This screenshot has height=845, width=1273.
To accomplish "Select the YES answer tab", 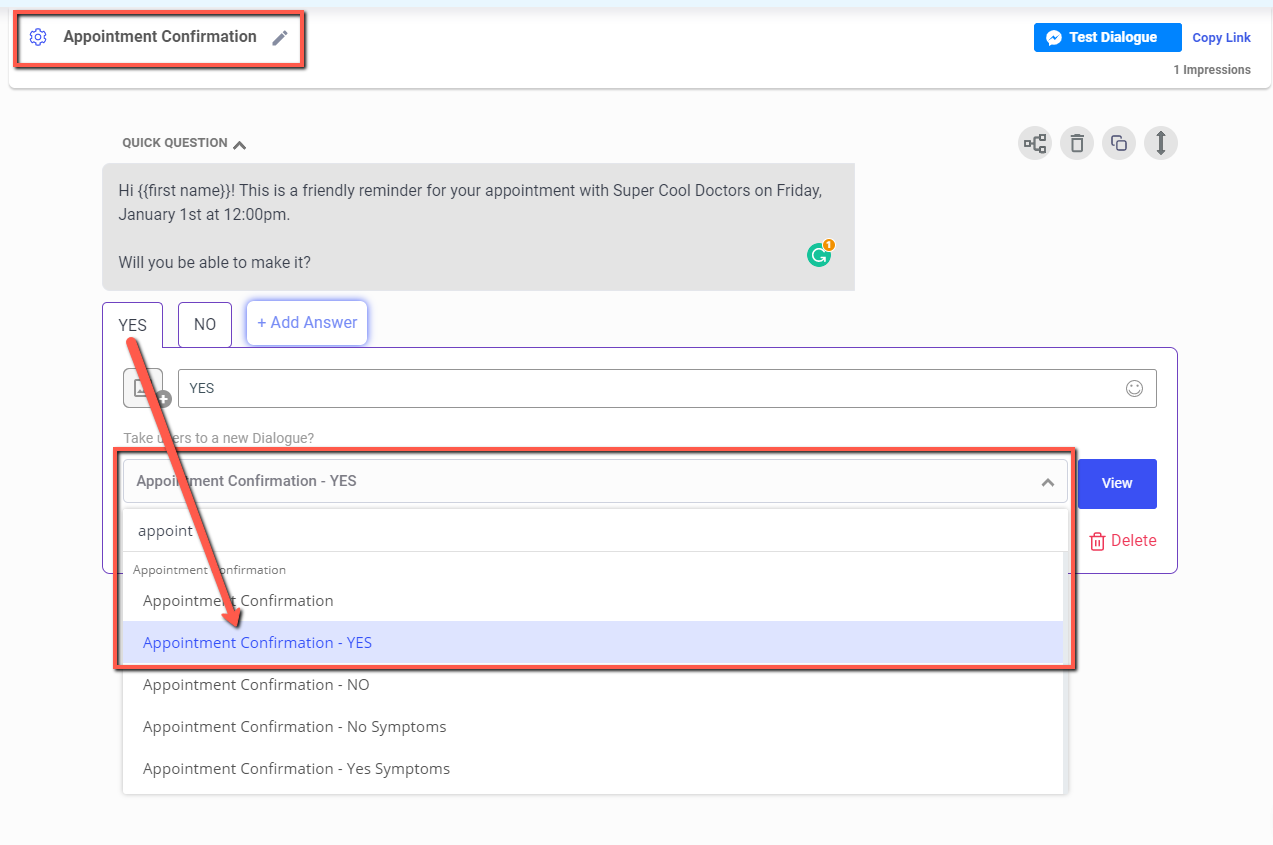I will 132,324.
